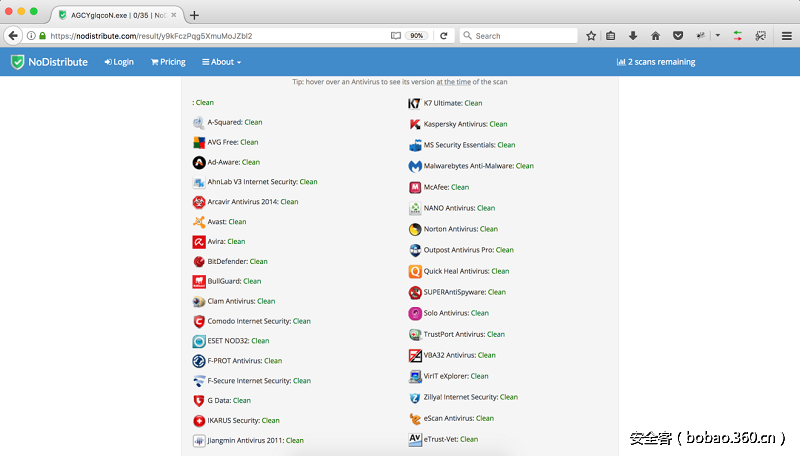The image size is (800, 456).
Task: Click the 90% zoom level indicator
Action: [x=417, y=35]
